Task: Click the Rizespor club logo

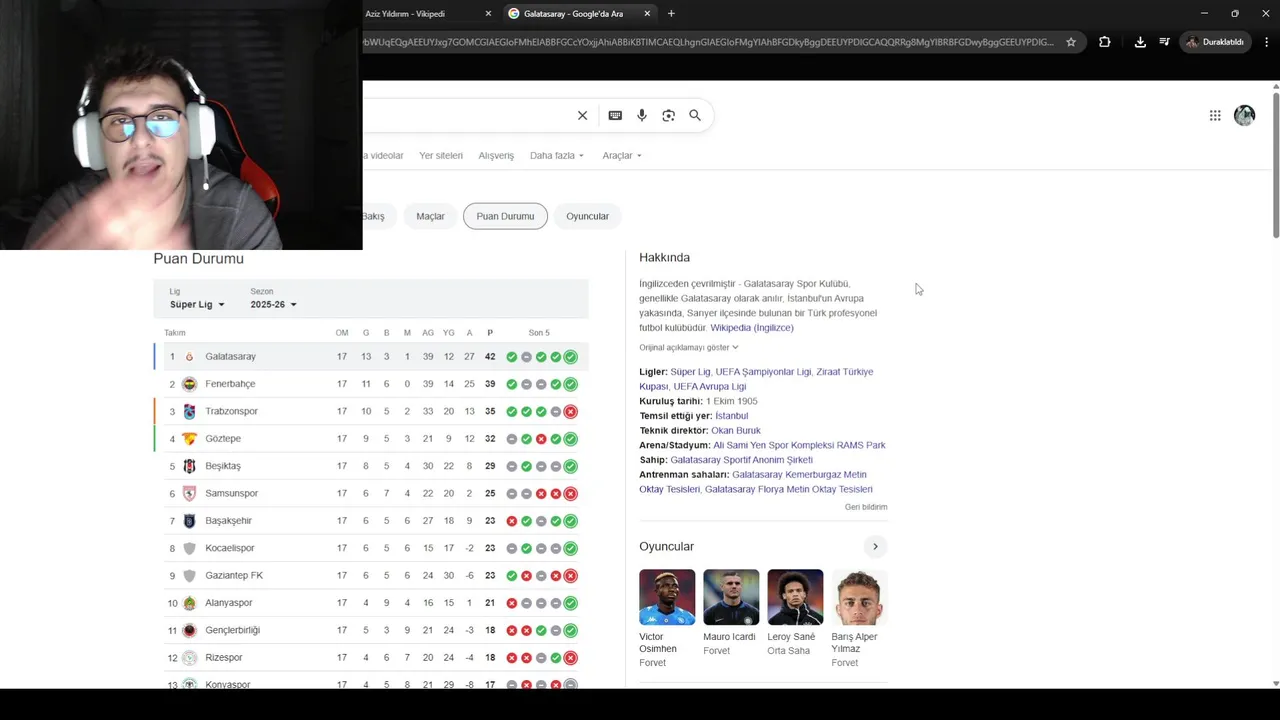Action: click(189, 658)
